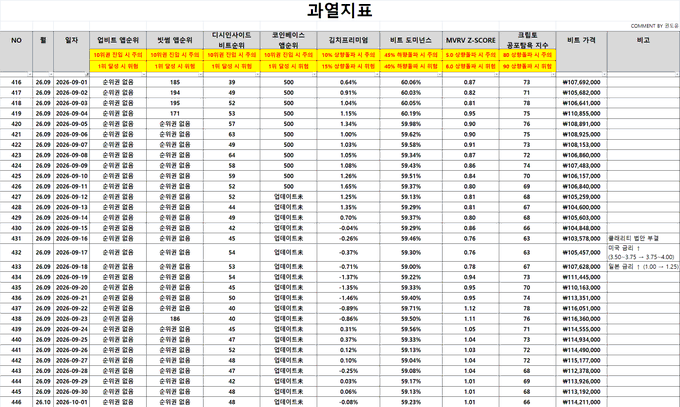Select the premium cell 1.65%
The height and width of the screenshot is (407, 680).
click(x=348, y=186)
